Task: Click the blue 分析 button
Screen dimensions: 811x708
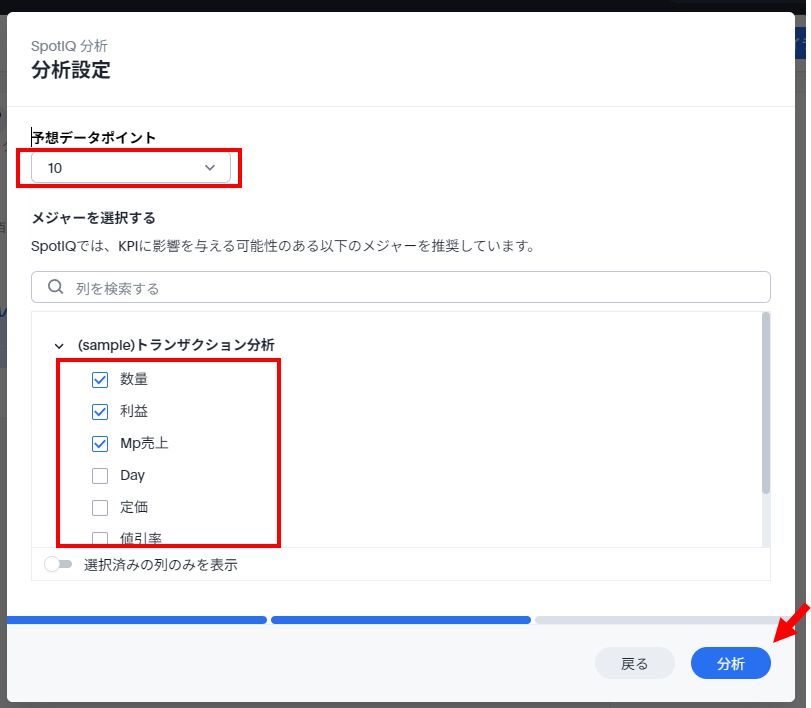Action: 730,664
